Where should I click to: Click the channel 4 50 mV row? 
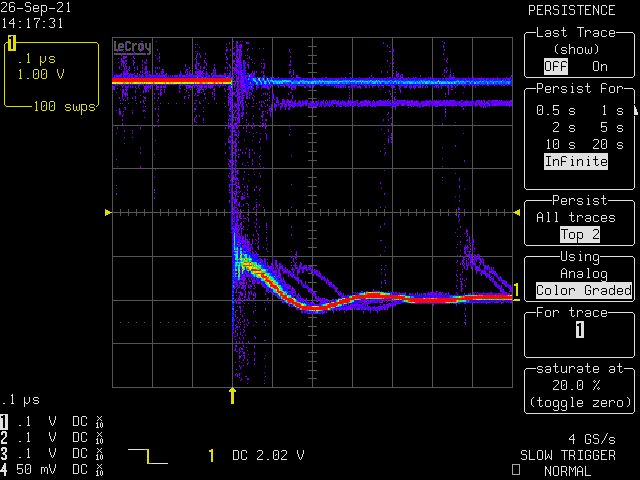(50, 468)
